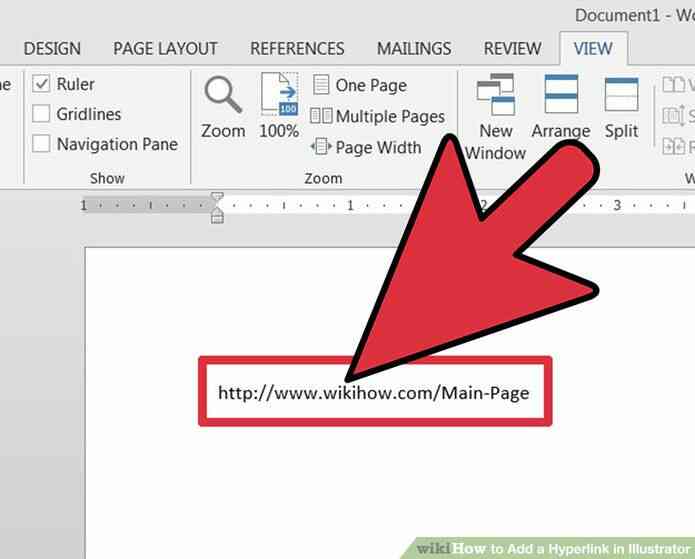Choose Page Width zoom icon
Screen dimensions: 695x559
point(321,147)
